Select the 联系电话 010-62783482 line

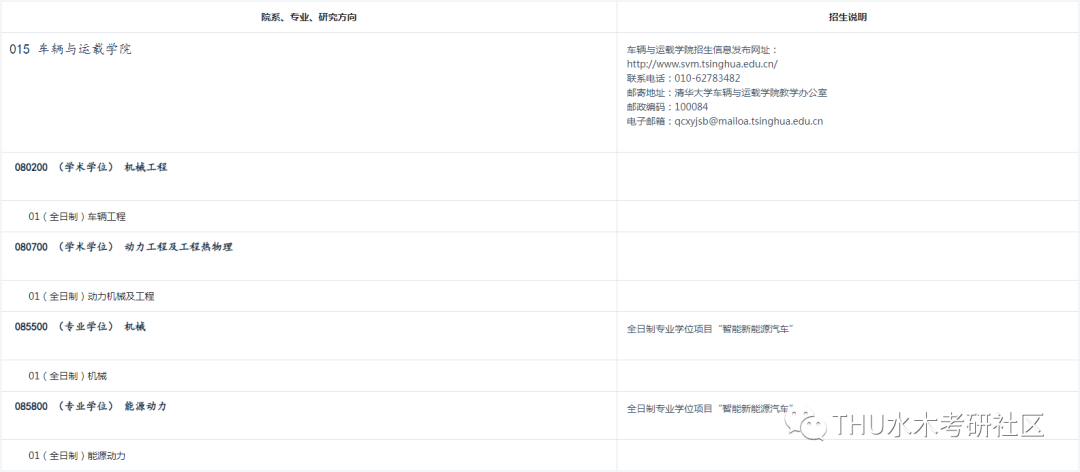[x=683, y=78]
